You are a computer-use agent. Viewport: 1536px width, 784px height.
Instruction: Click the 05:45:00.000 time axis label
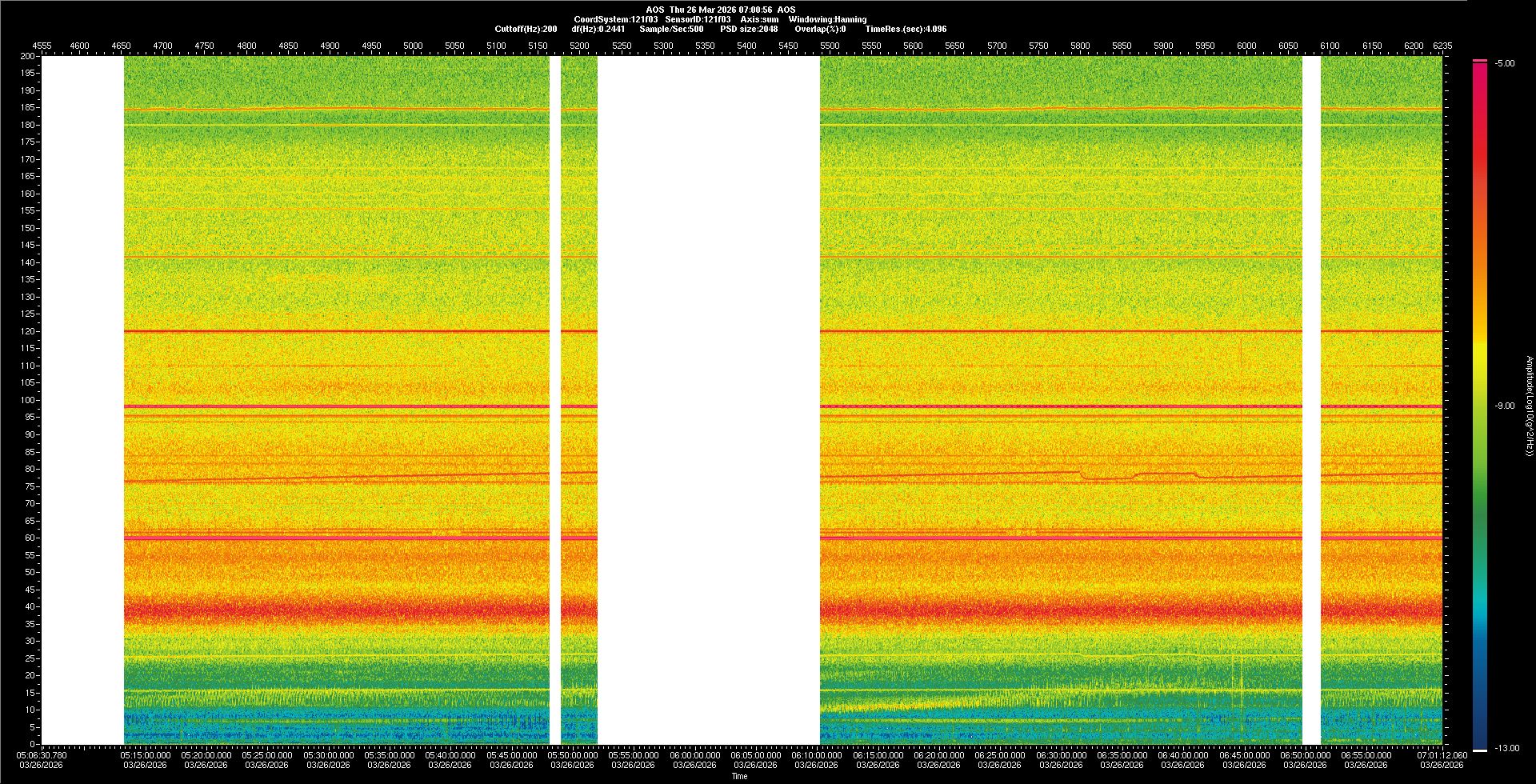511,754
